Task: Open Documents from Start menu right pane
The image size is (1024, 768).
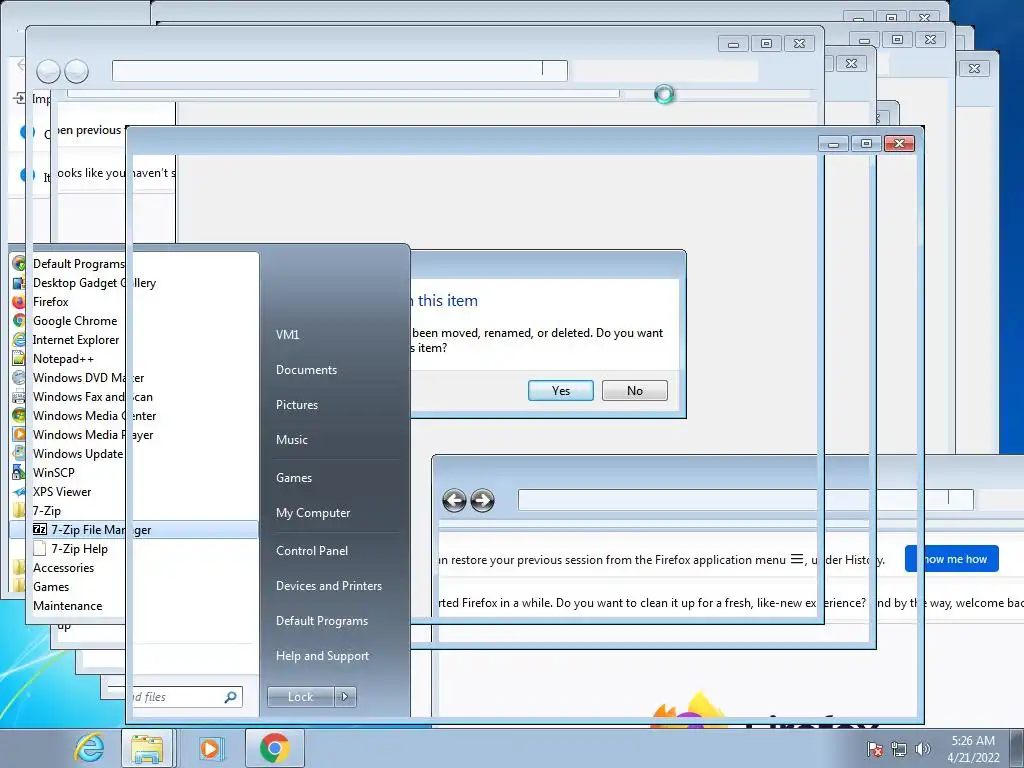Action: (306, 370)
